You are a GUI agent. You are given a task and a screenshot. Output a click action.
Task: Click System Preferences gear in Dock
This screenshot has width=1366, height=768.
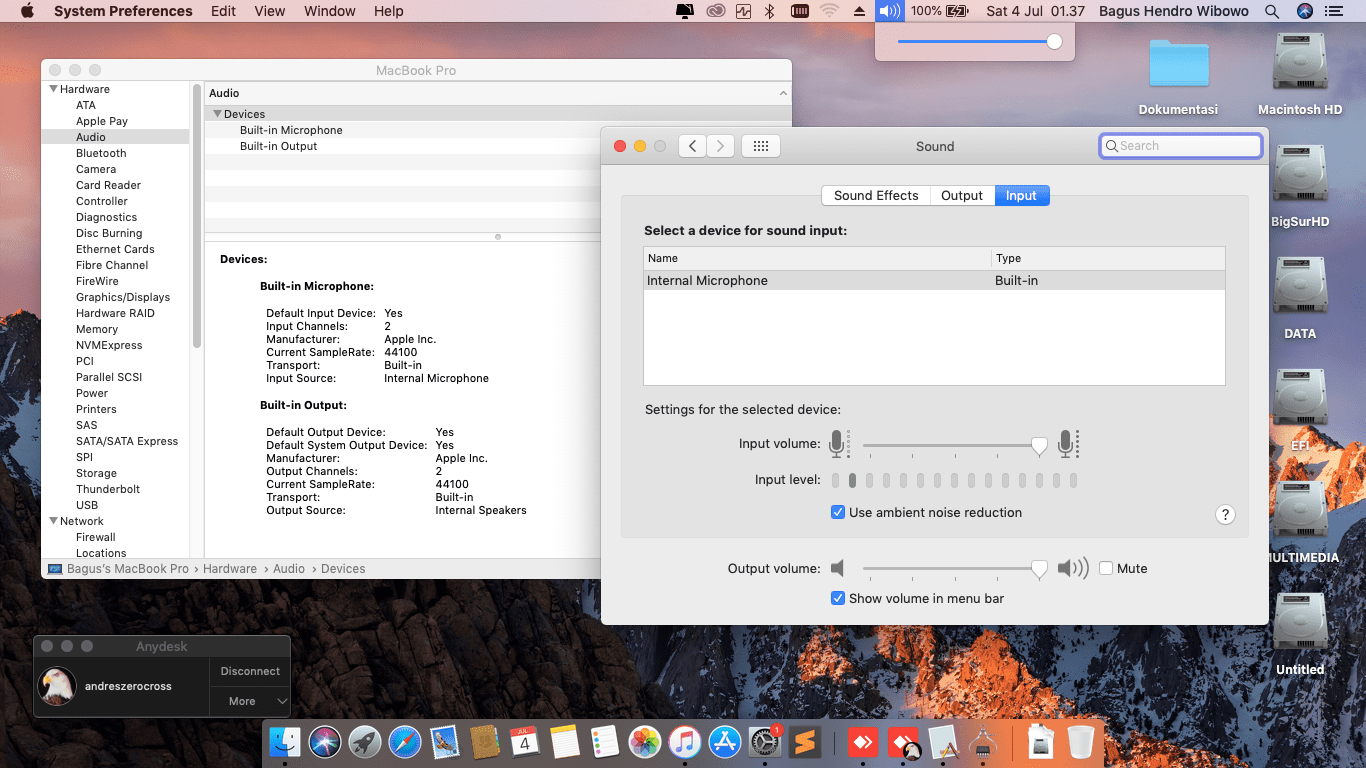pyautogui.click(x=765, y=742)
